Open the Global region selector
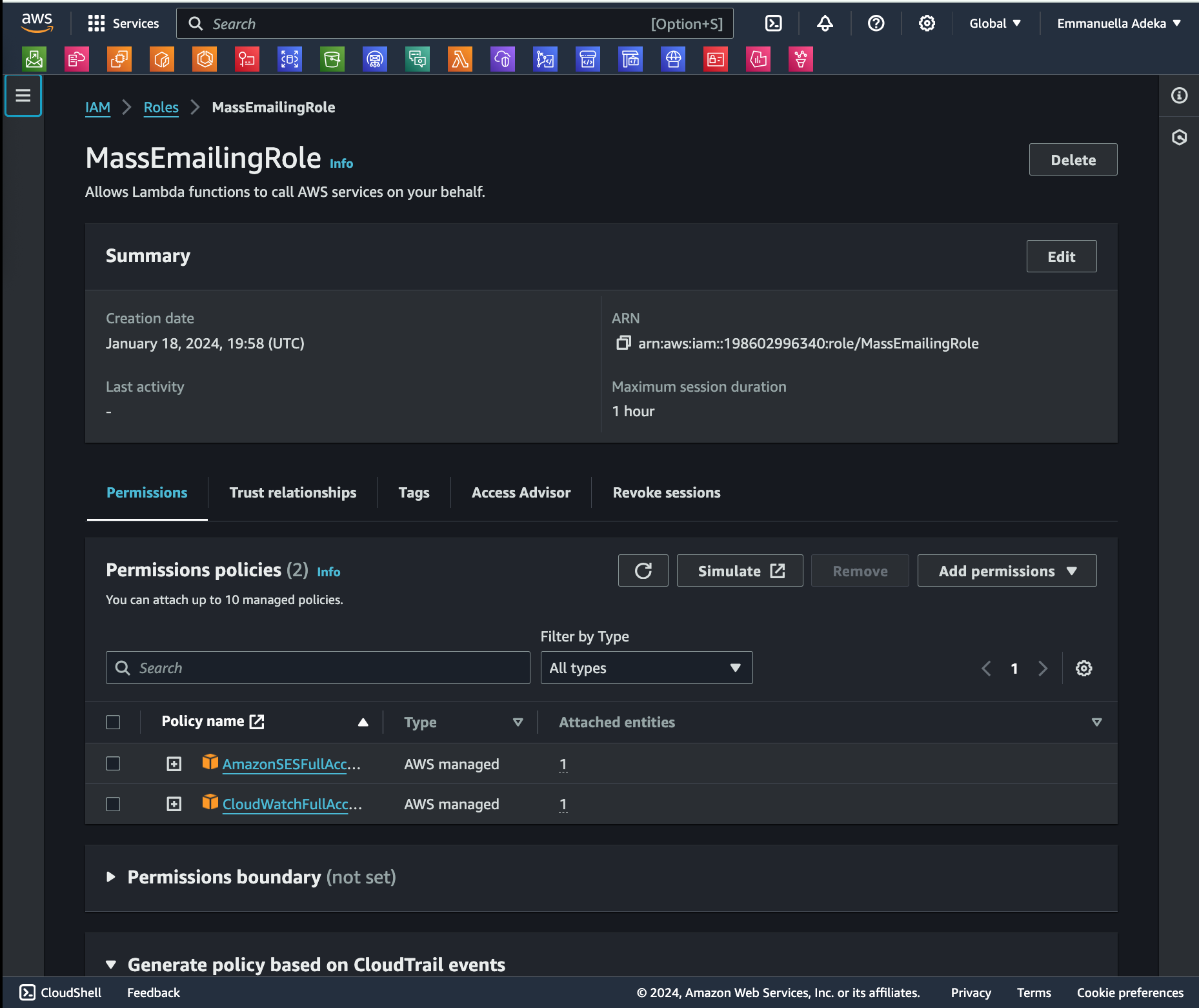Image resolution: width=1199 pixels, height=1008 pixels. 995,23
